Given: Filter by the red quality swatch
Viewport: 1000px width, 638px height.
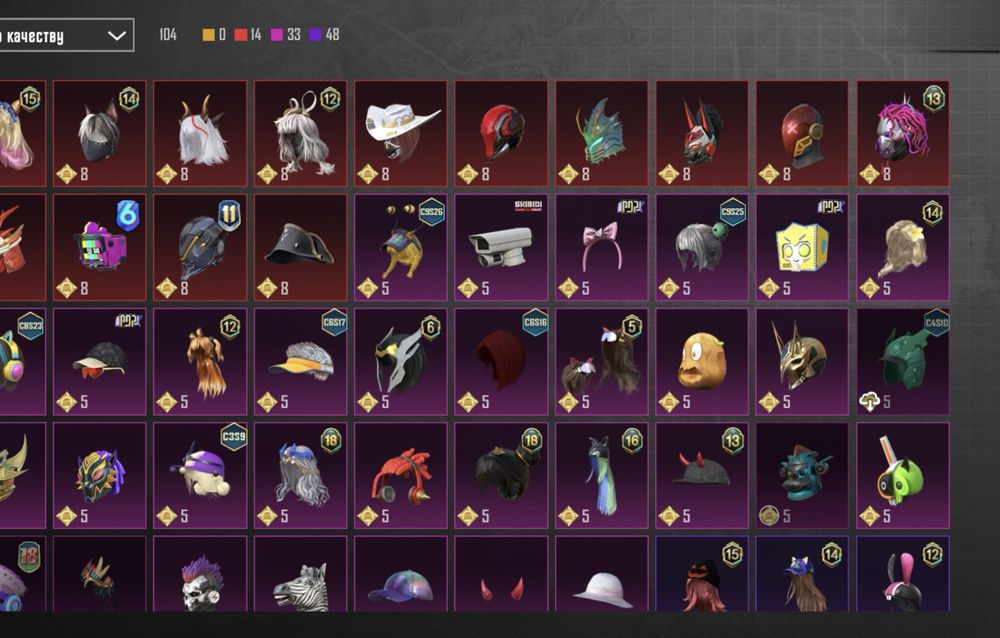Looking at the screenshot, I should (x=240, y=35).
